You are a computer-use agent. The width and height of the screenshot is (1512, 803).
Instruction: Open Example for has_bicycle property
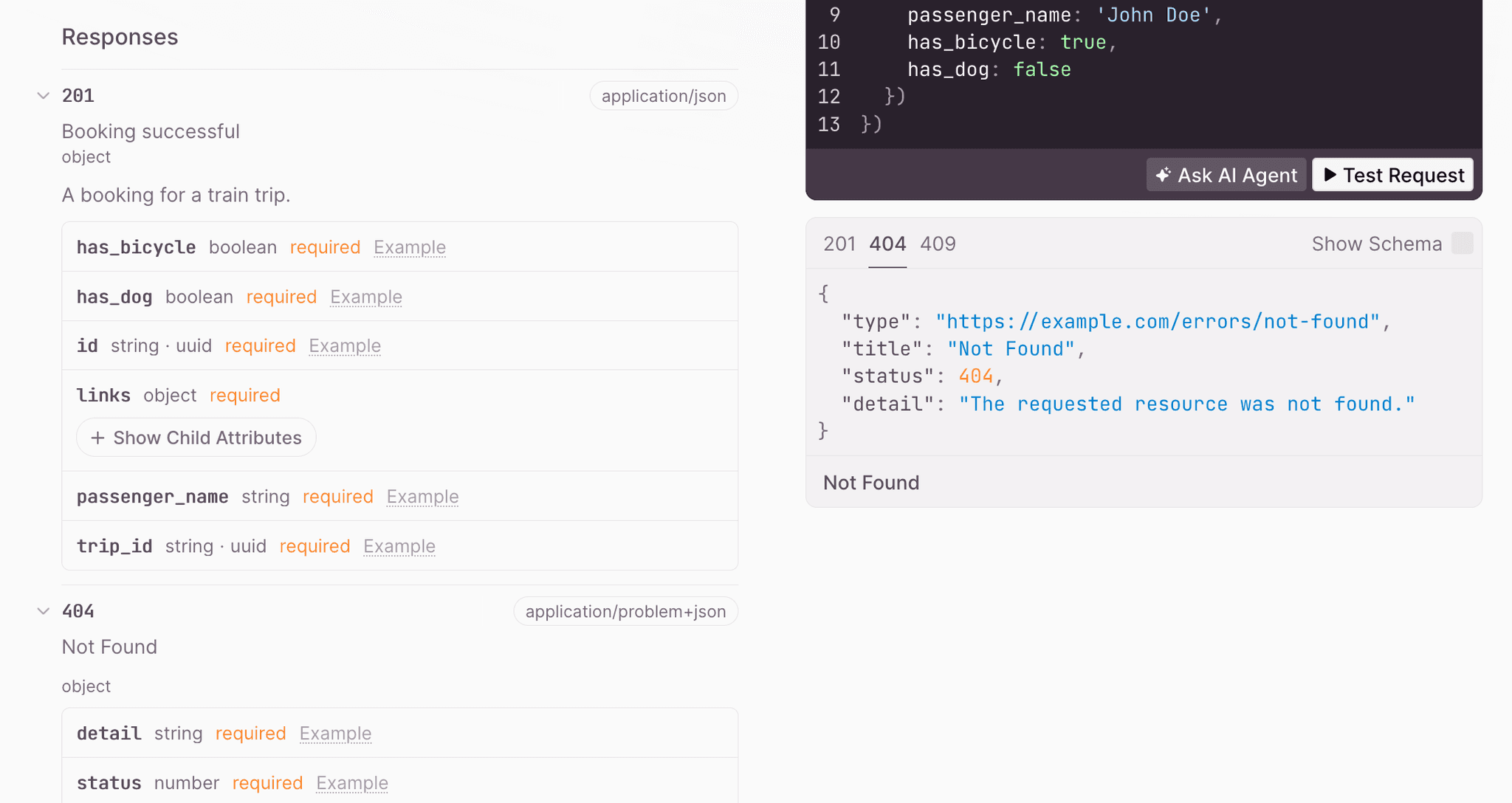(x=410, y=247)
